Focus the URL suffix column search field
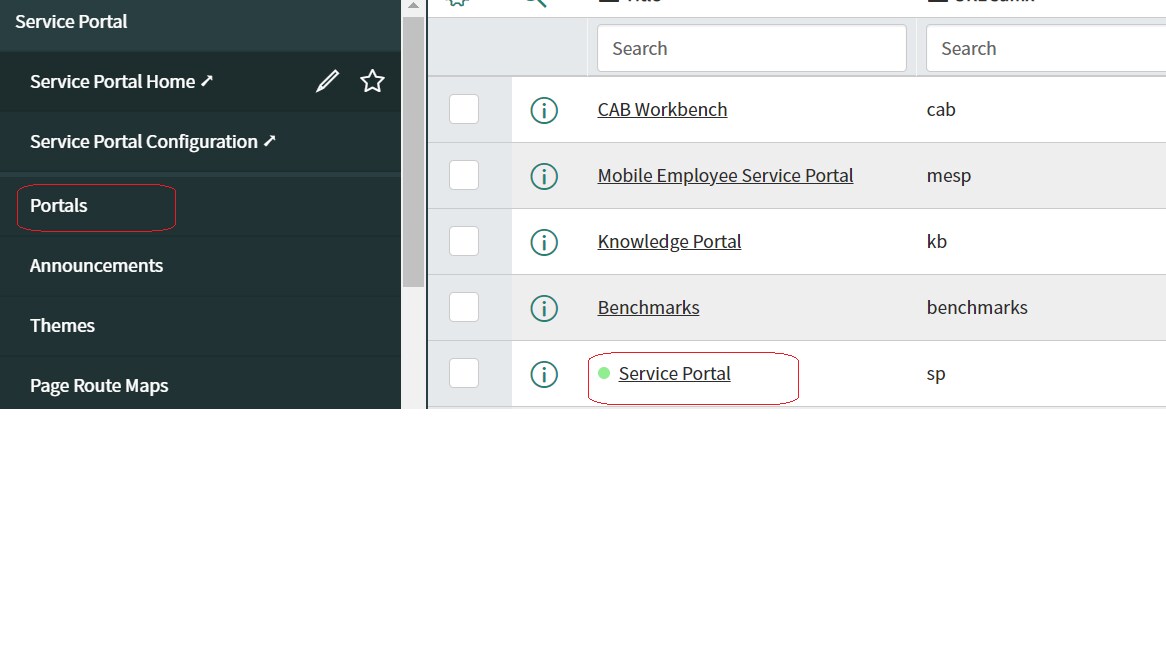 tap(1046, 48)
